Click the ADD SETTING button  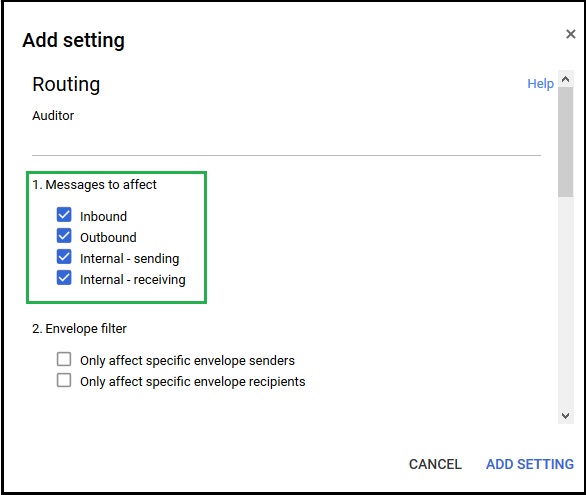point(530,464)
